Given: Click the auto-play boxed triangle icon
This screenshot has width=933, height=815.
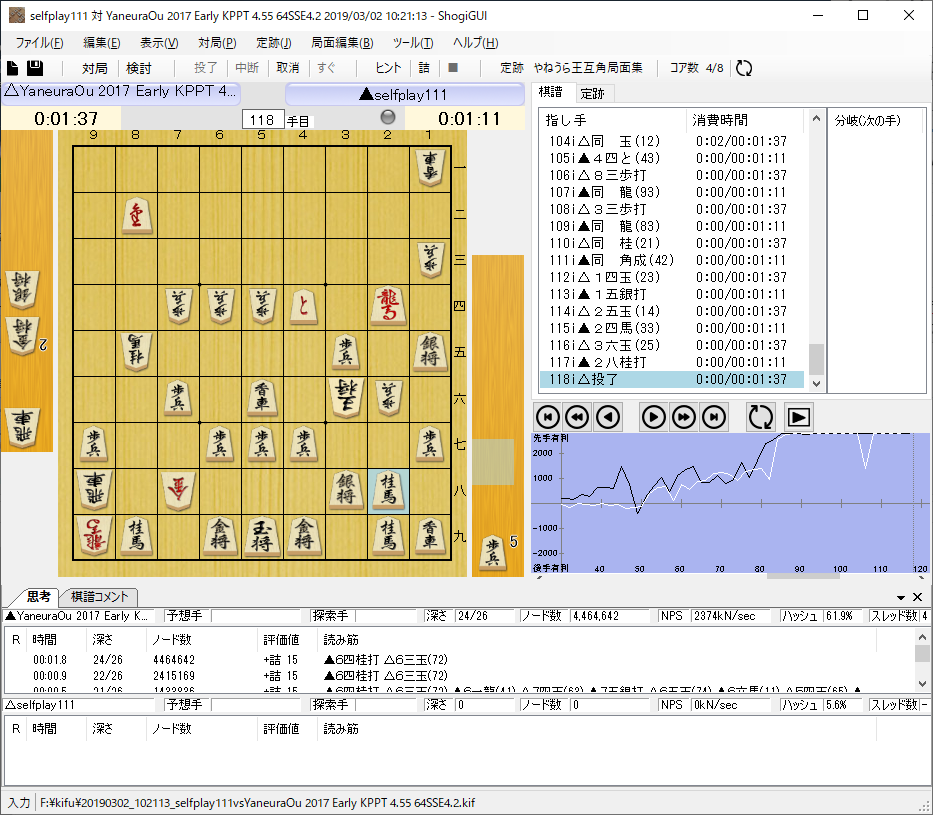Looking at the screenshot, I should point(799,418).
